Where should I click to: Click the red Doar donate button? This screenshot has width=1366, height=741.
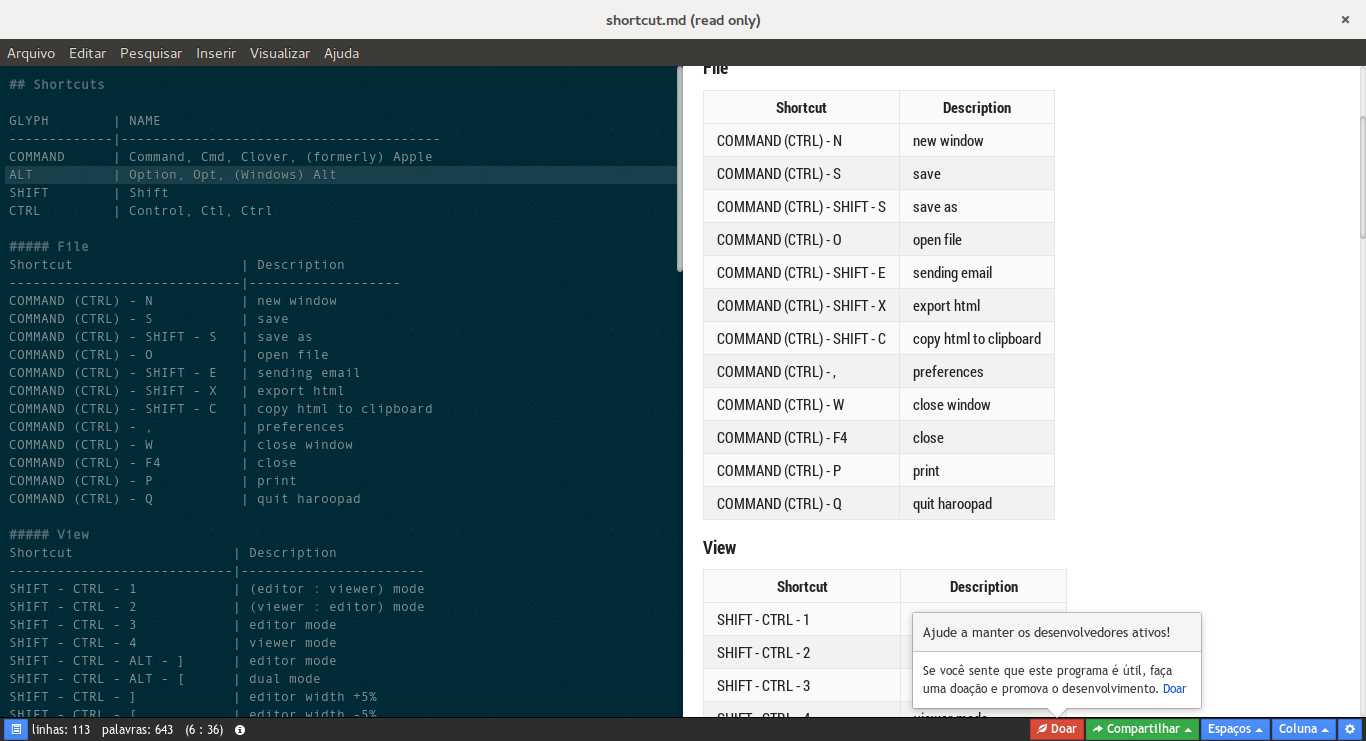click(x=1056, y=729)
